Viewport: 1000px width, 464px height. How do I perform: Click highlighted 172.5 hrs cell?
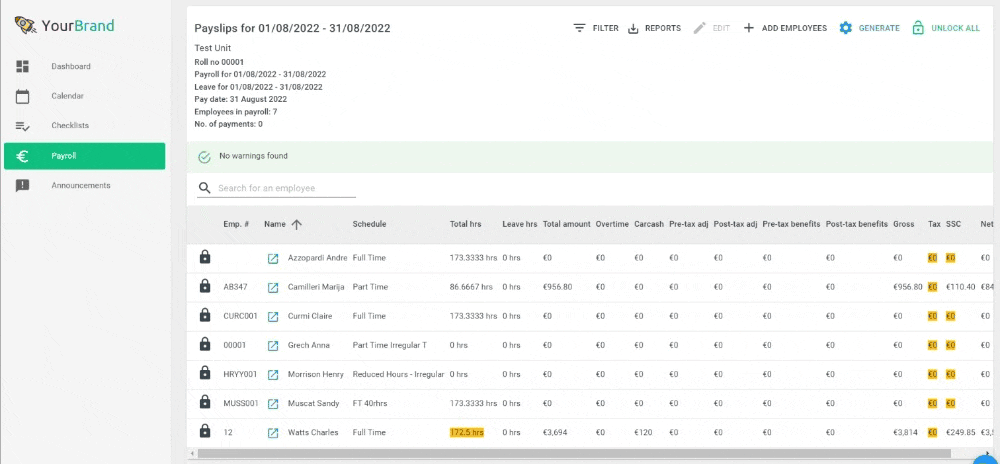tap(467, 432)
